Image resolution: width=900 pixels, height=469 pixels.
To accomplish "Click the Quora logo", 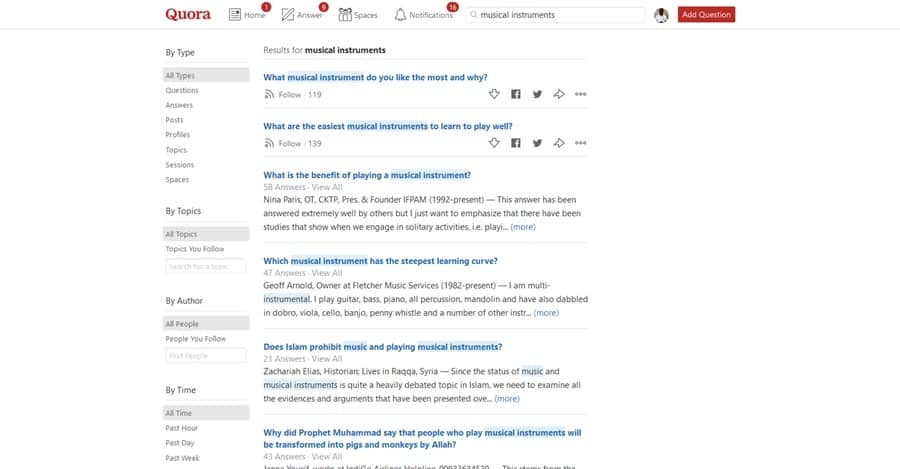I will click(186, 15).
